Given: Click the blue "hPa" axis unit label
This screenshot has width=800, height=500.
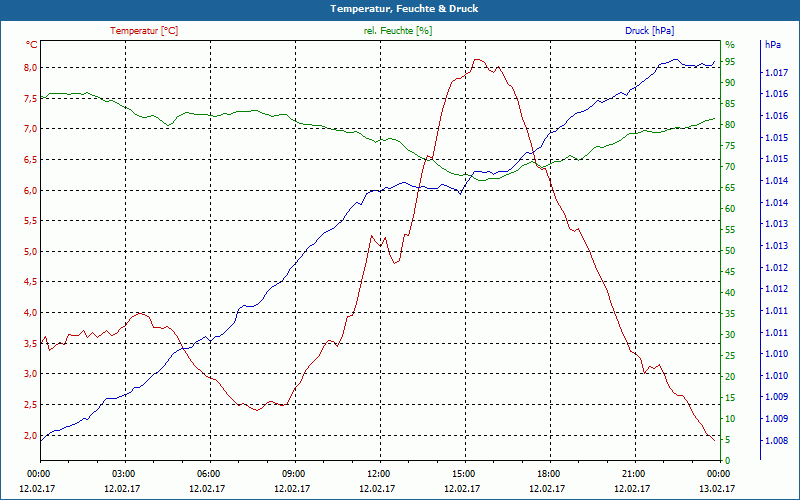Looking at the screenshot, I should pos(773,45).
